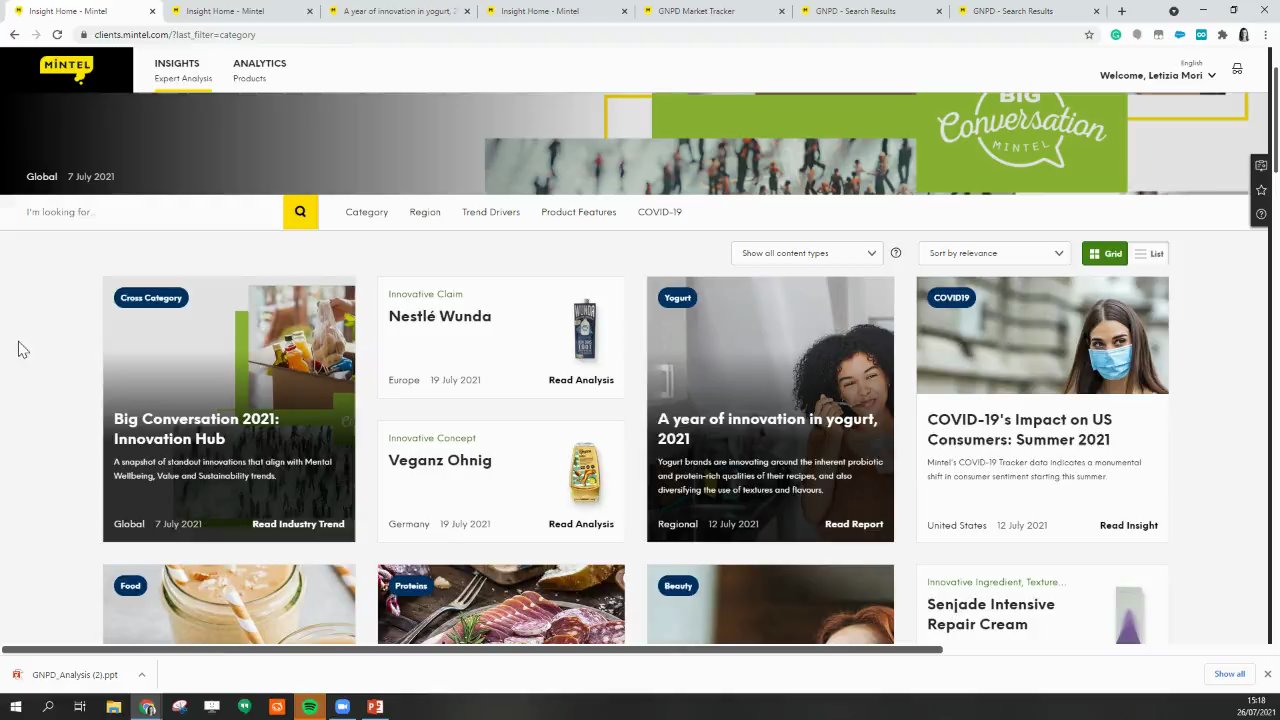
Task: Click COVID-19's Impact on US Consumers title
Action: pos(1019,429)
